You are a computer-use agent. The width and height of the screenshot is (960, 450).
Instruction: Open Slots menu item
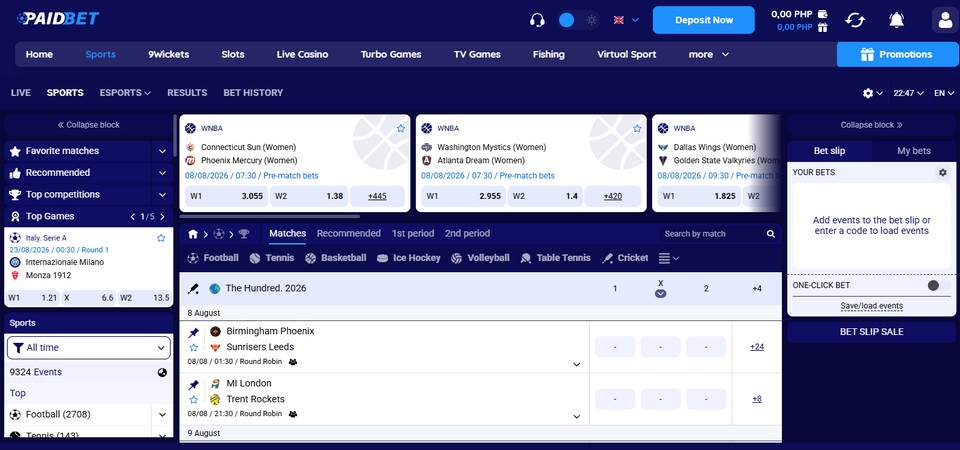tap(233, 54)
